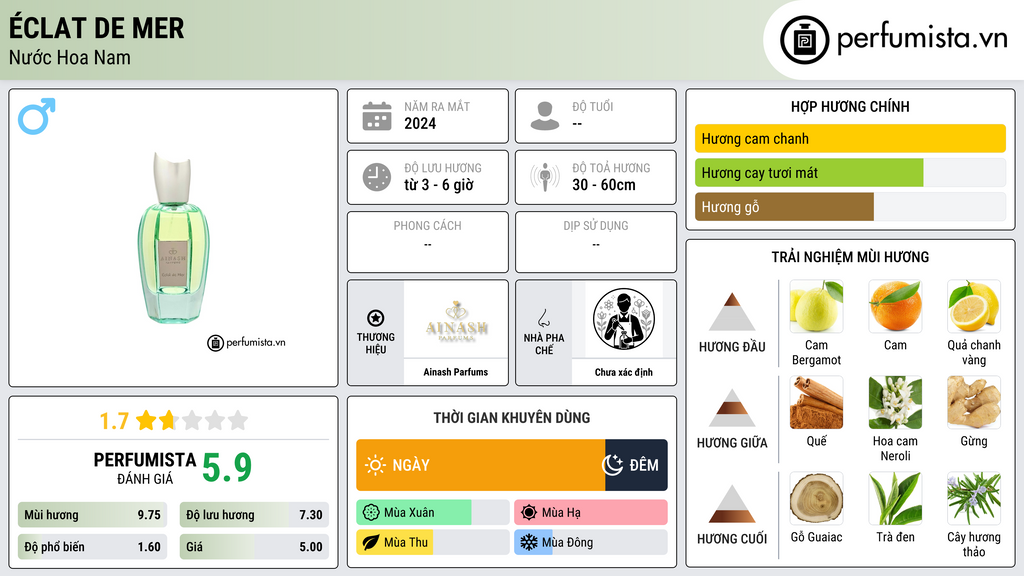1024x576 pixels.
Task: Open the perfumer illustration Chưa xác định
Action: (x=624, y=320)
